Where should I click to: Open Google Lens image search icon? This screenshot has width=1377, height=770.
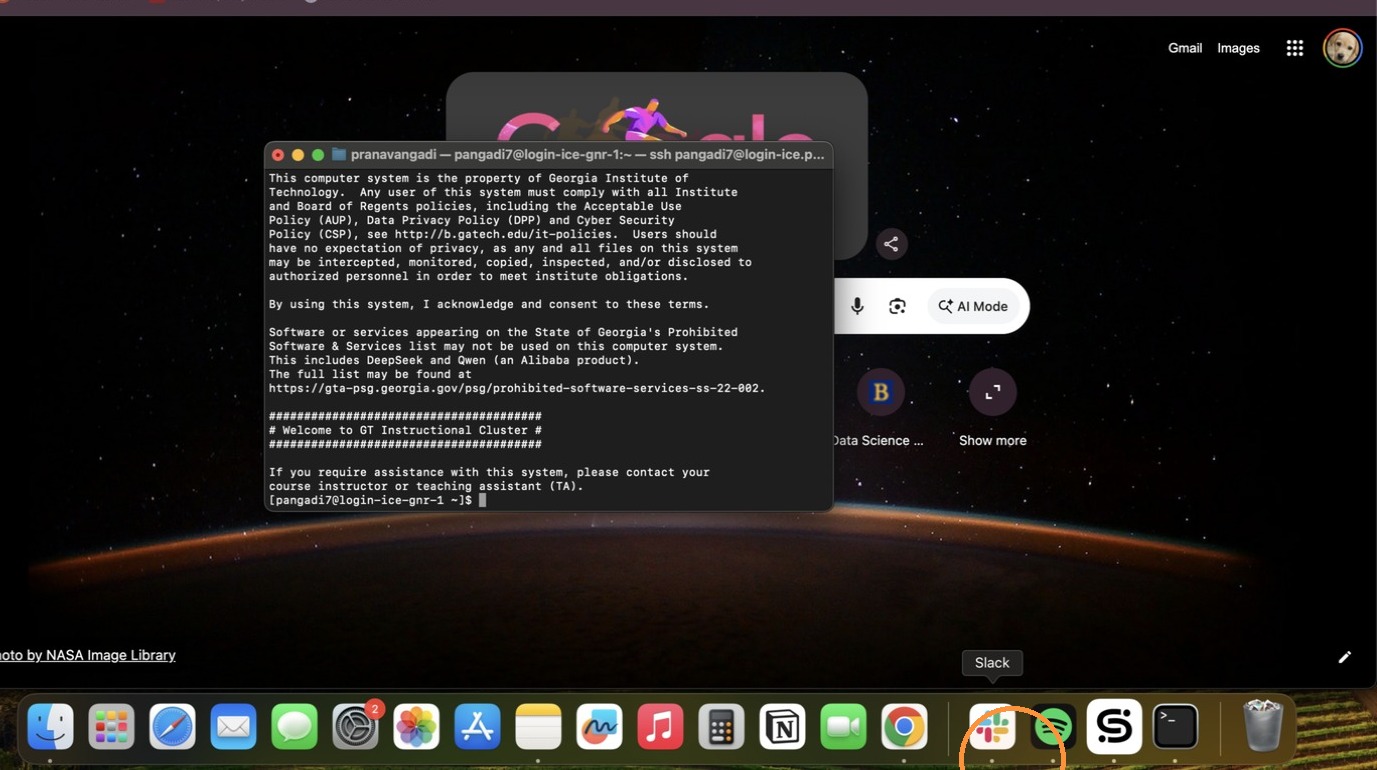pyautogui.click(x=897, y=306)
